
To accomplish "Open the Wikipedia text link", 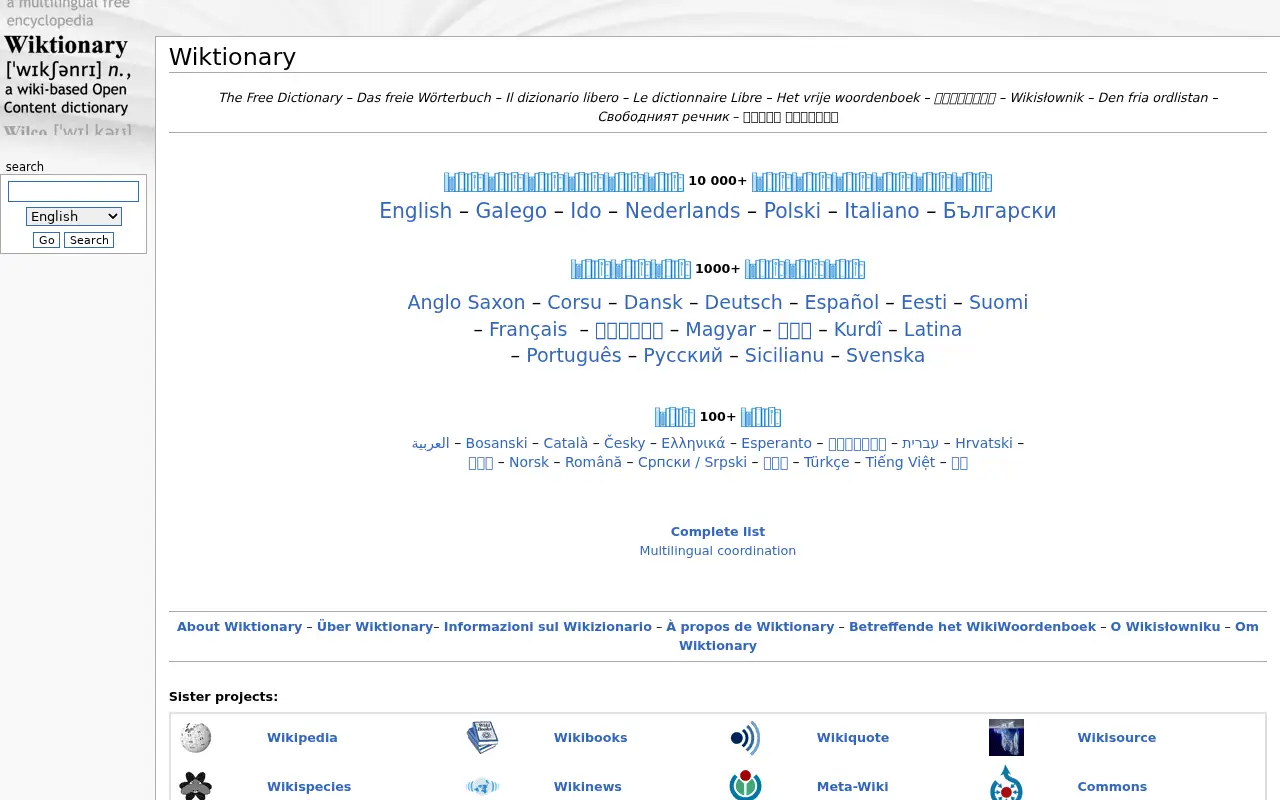I will click(x=302, y=738).
